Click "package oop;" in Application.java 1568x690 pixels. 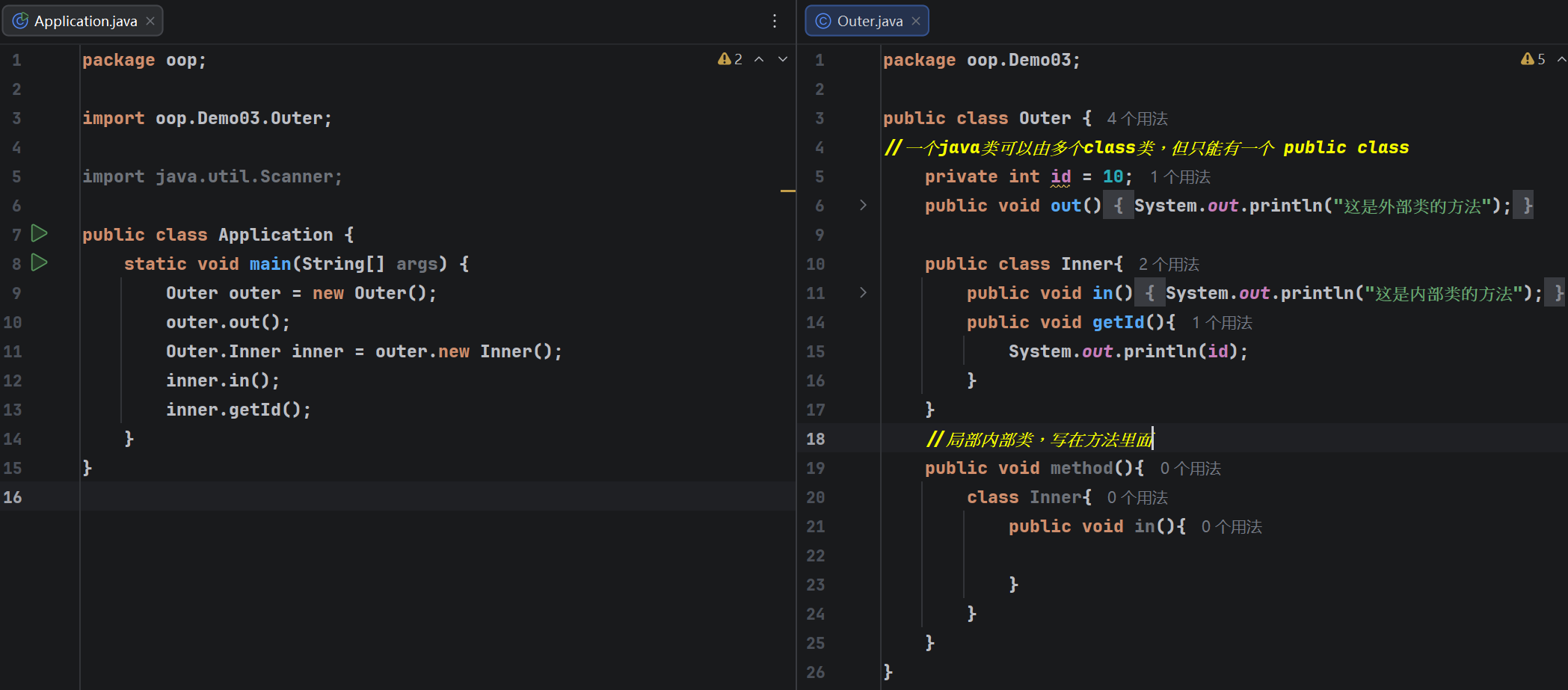(x=144, y=60)
